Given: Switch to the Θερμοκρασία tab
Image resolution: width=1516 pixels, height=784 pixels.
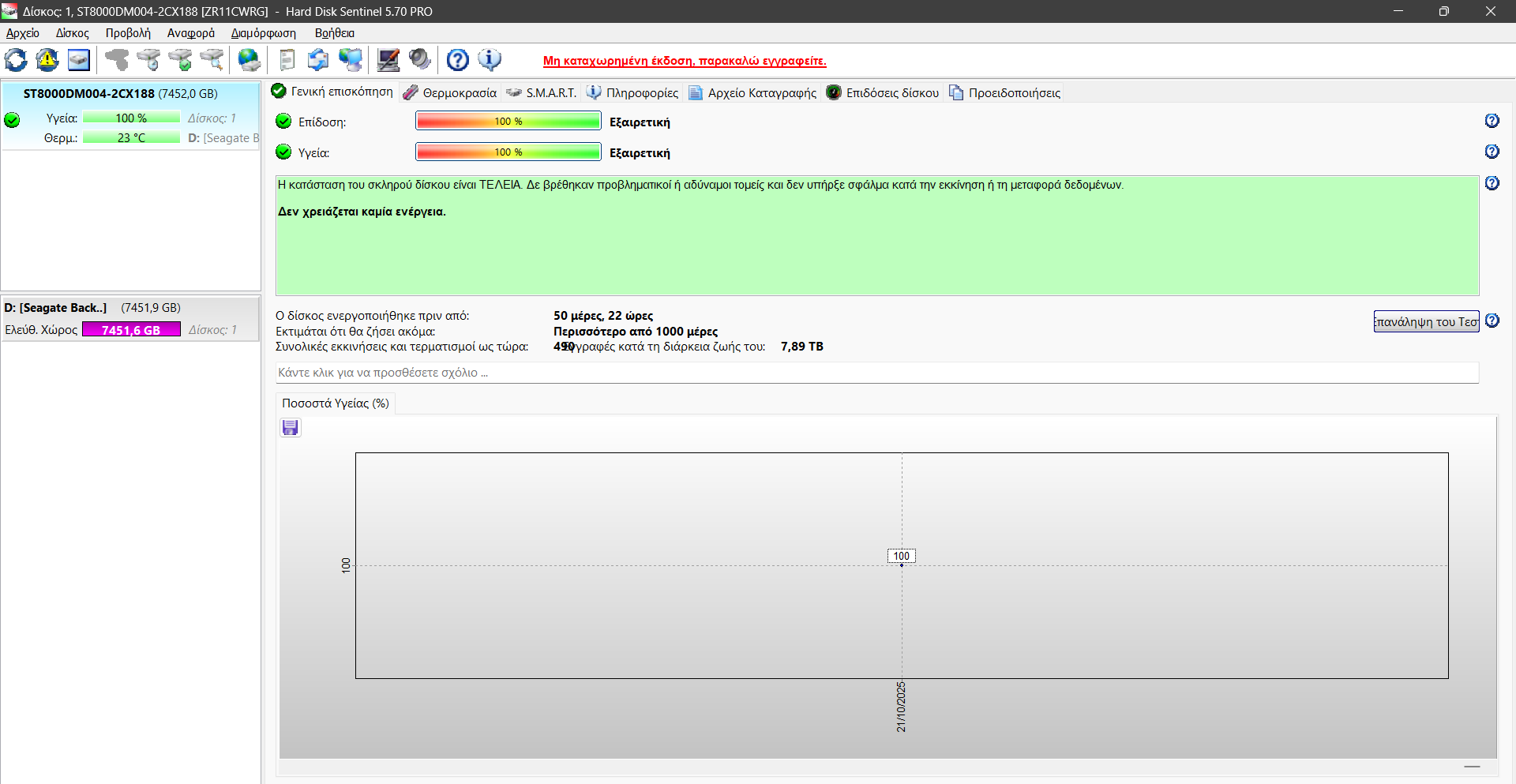Looking at the screenshot, I should coord(459,93).
